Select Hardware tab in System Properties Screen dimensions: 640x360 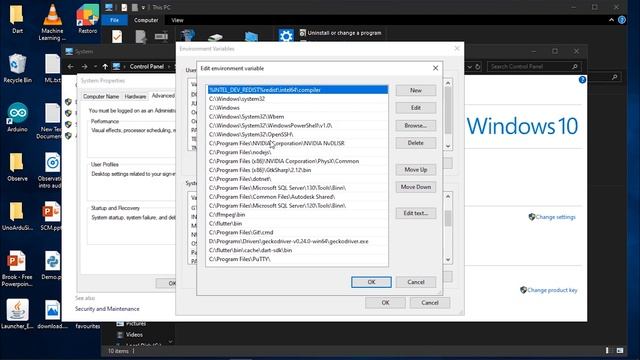click(x=135, y=96)
